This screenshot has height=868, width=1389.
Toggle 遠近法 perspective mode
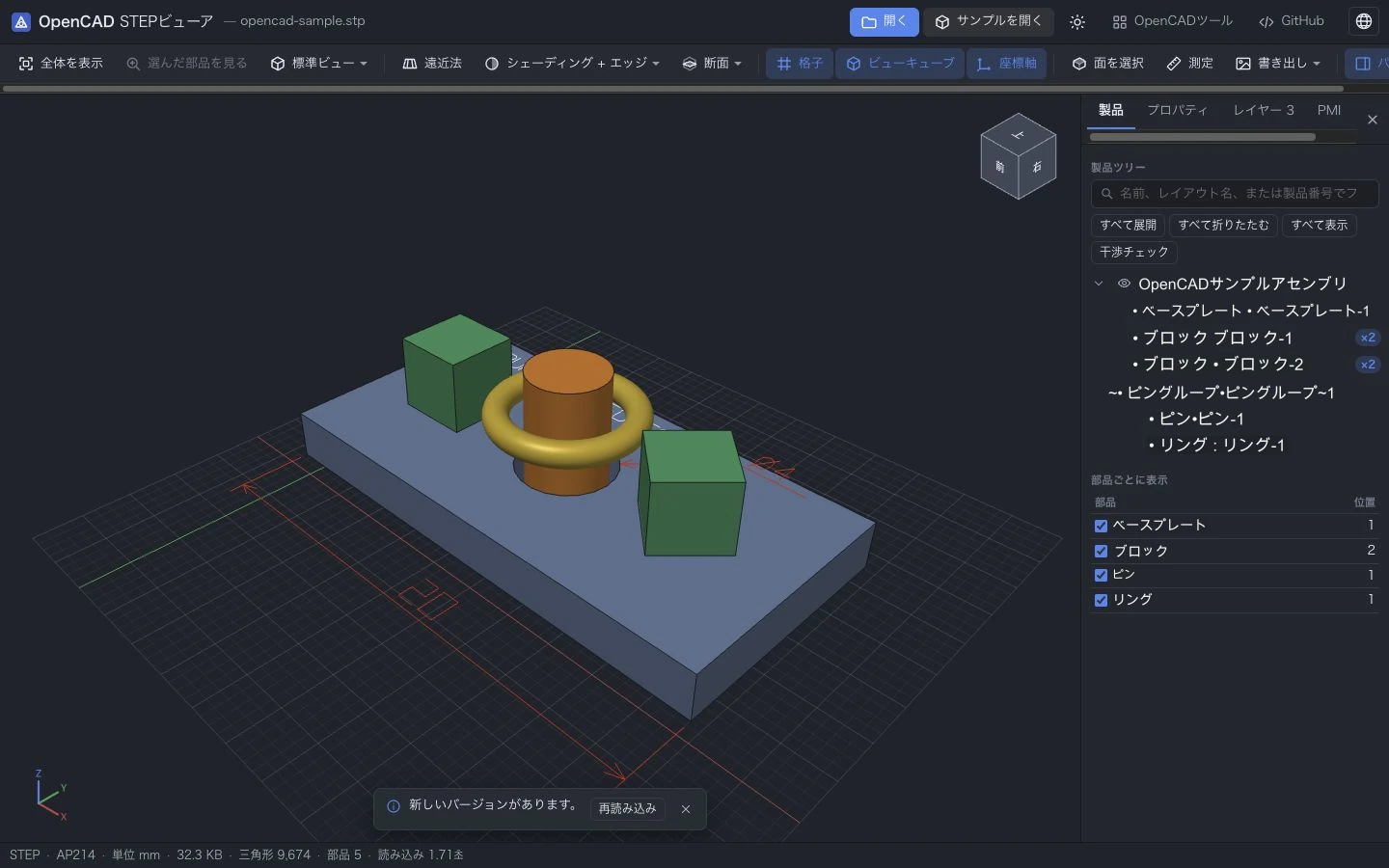(x=432, y=64)
